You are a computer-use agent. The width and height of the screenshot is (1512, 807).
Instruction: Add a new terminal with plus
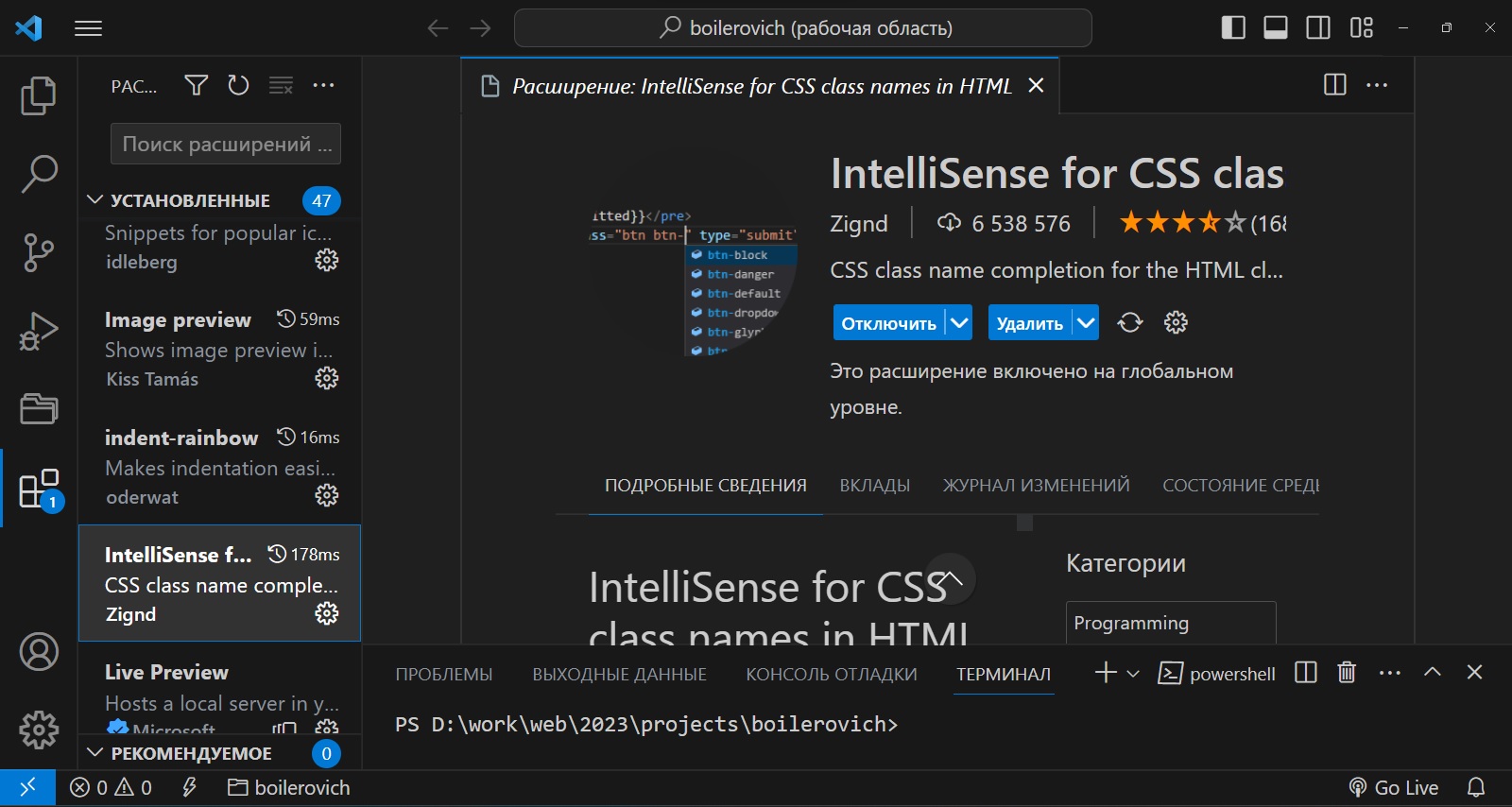(x=1105, y=673)
